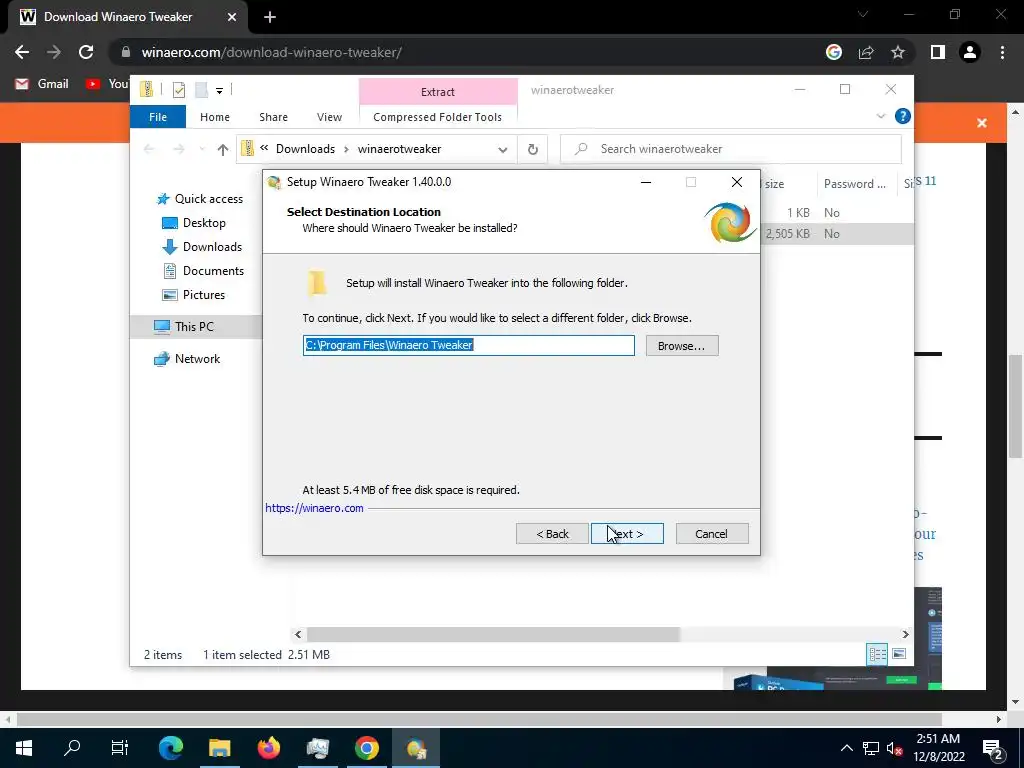The image size is (1024, 768).
Task: Click the New folder icon in the File Explorer quick access toolbar
Action: pyautogui.click(x=202, y=89)
